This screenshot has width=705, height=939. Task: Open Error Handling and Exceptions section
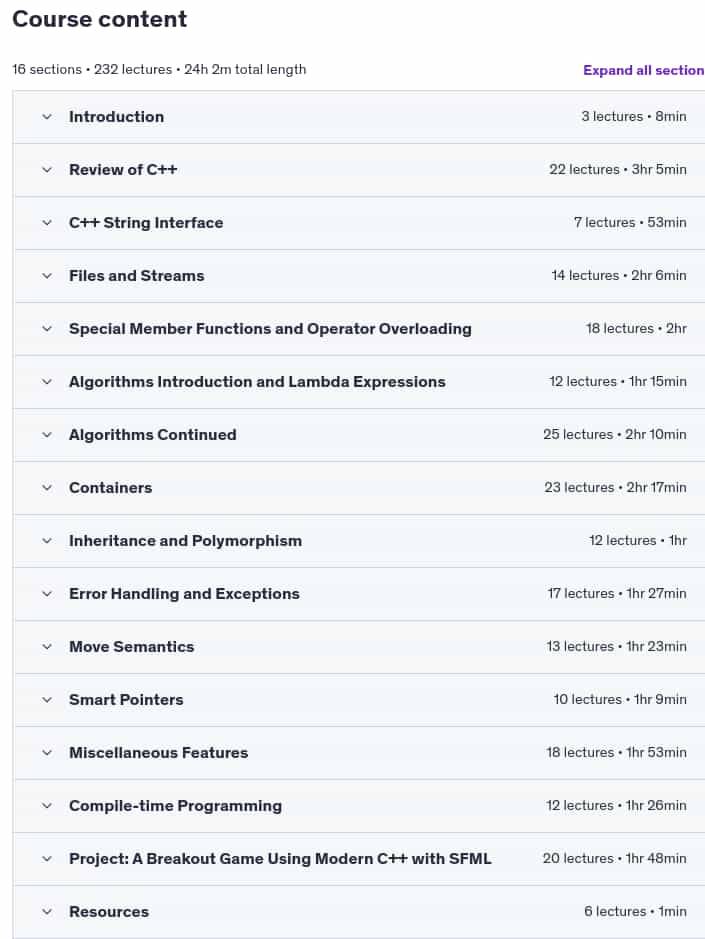click(184, 594)
